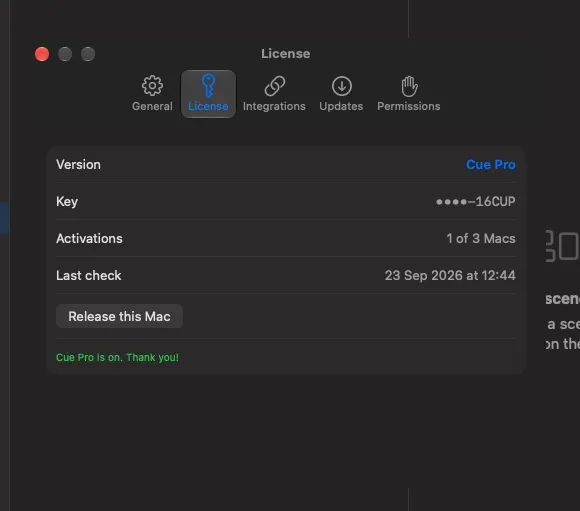580x511 pixels.
Task: Click the masked key ending 16CUP
Action: [x=475, y=202]
